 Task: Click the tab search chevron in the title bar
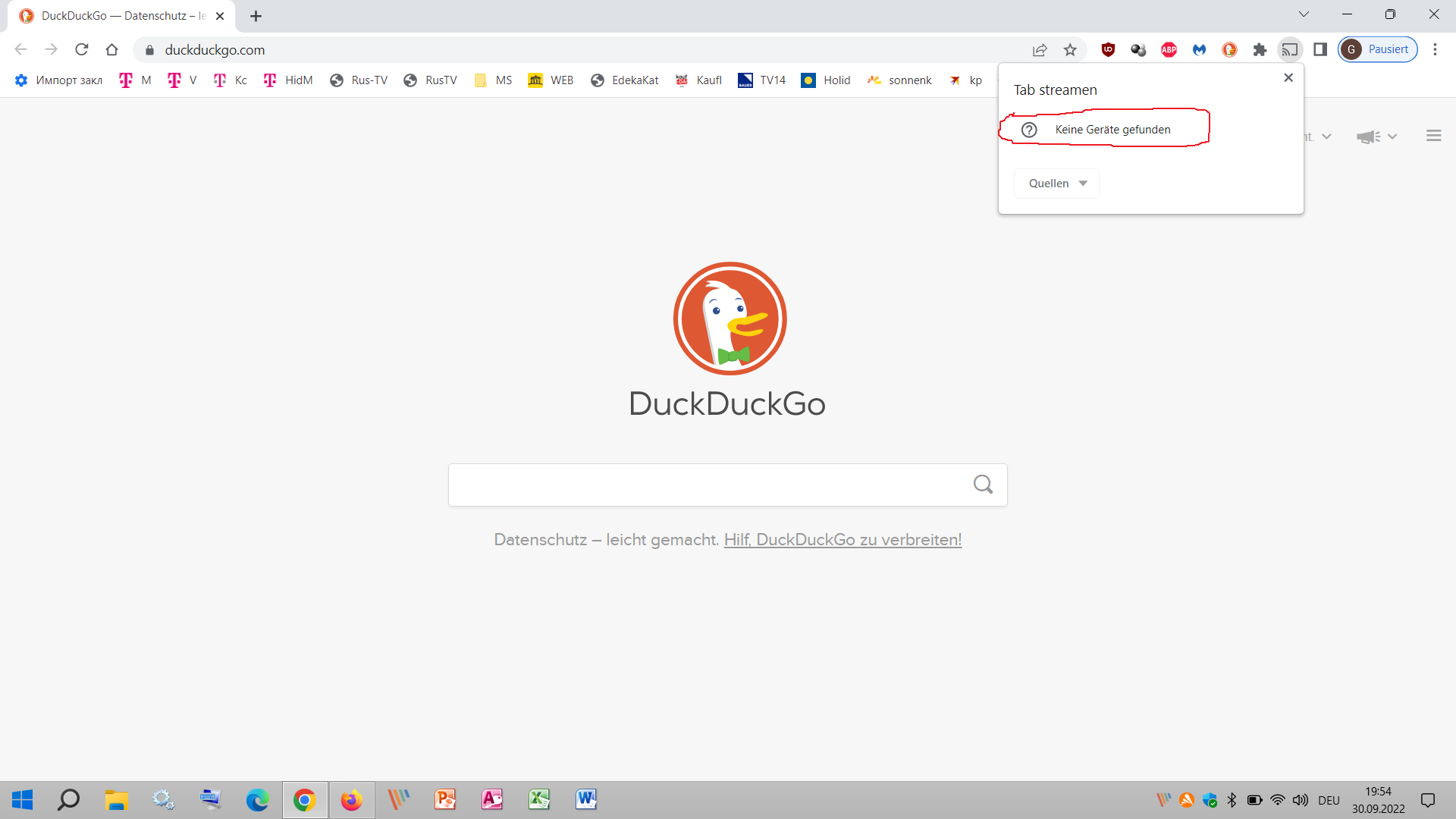pyautogui.click(x=1304, y=14)
